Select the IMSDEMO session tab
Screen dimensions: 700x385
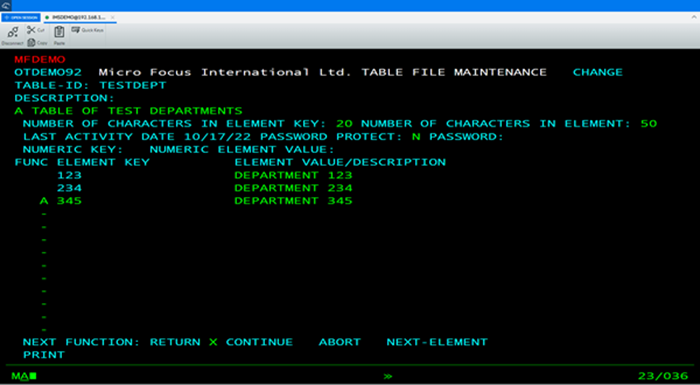[76, 17]
